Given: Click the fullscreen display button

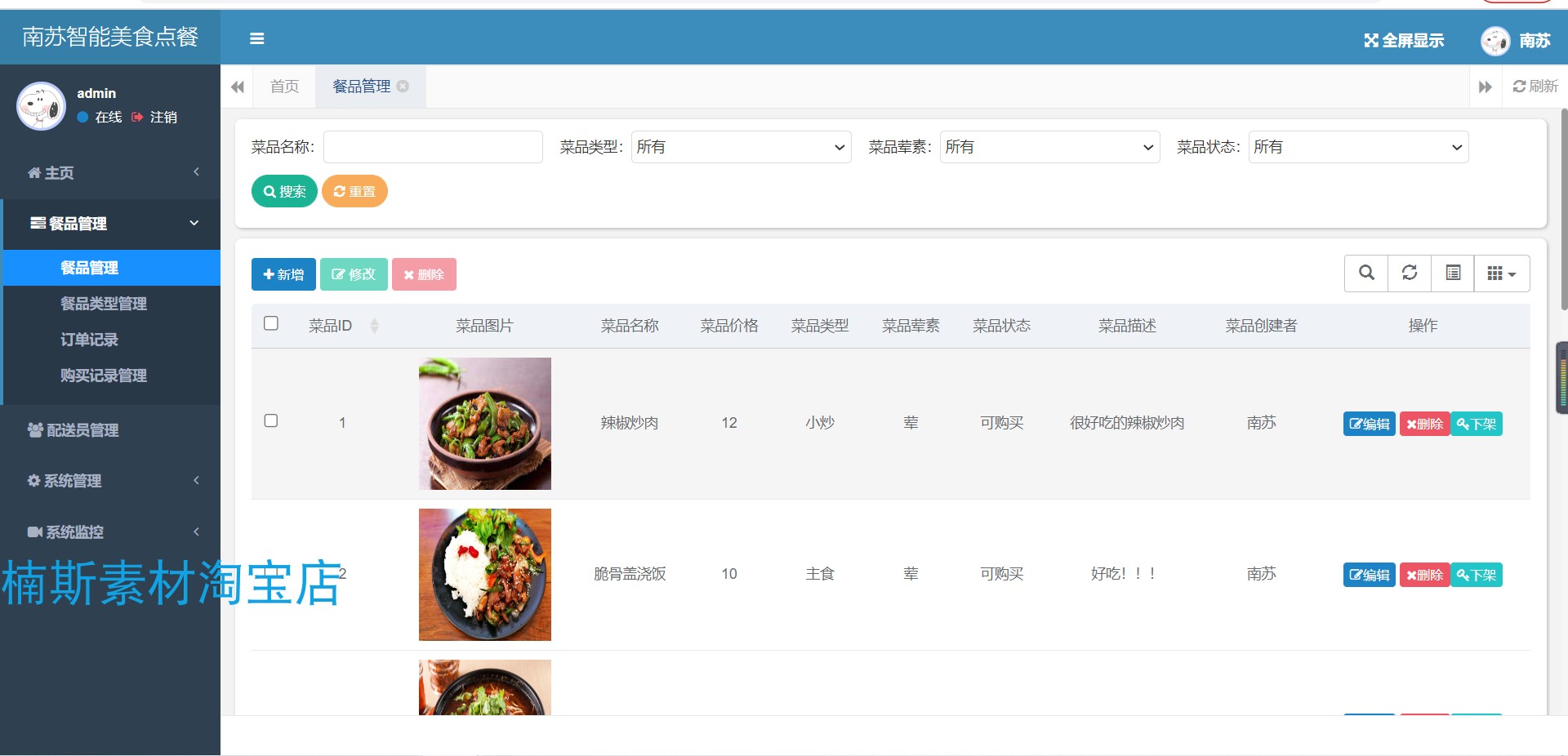Looking at the screenshot, I should tap(1404, 40).
